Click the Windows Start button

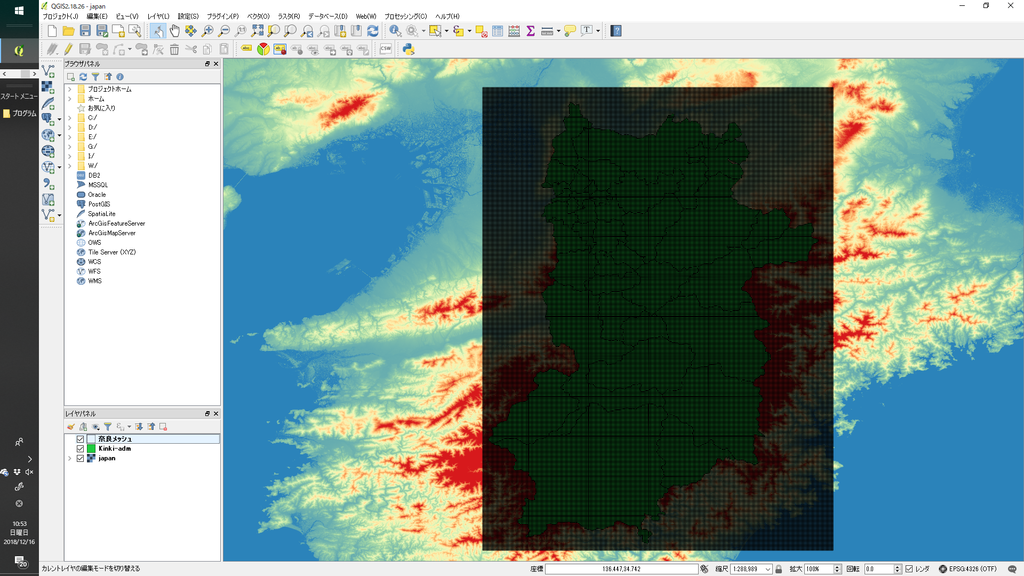pos(19,10)
